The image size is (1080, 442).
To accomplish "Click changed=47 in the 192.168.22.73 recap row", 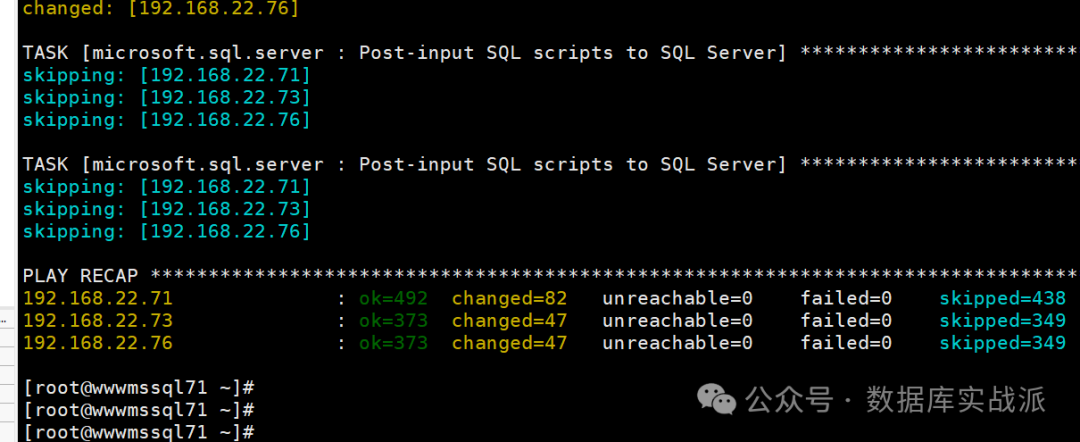I will 509,320.
